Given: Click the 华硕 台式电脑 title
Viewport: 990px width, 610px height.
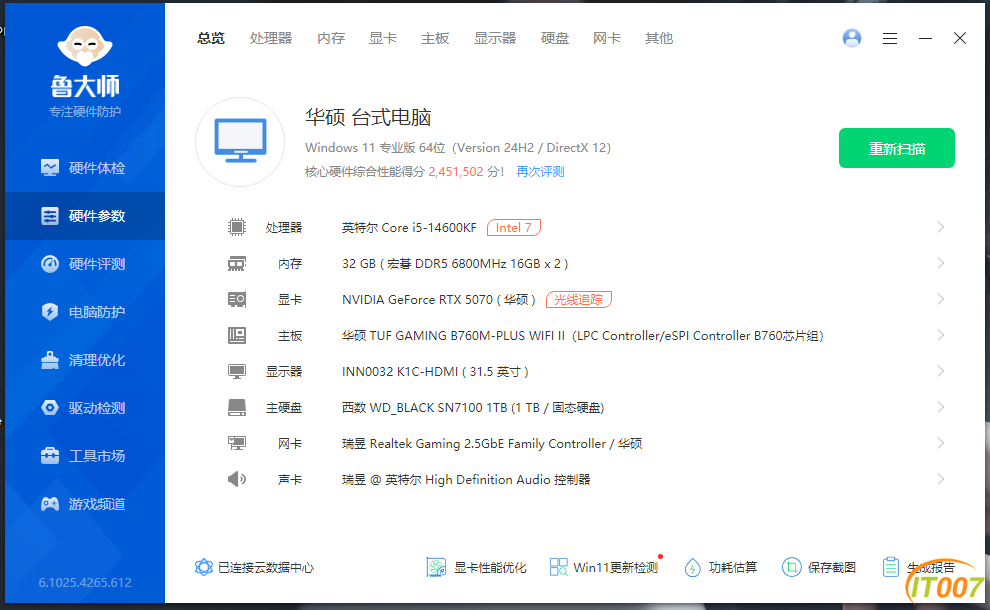Looking at the screenshot, I should click(x=368, y=117).
